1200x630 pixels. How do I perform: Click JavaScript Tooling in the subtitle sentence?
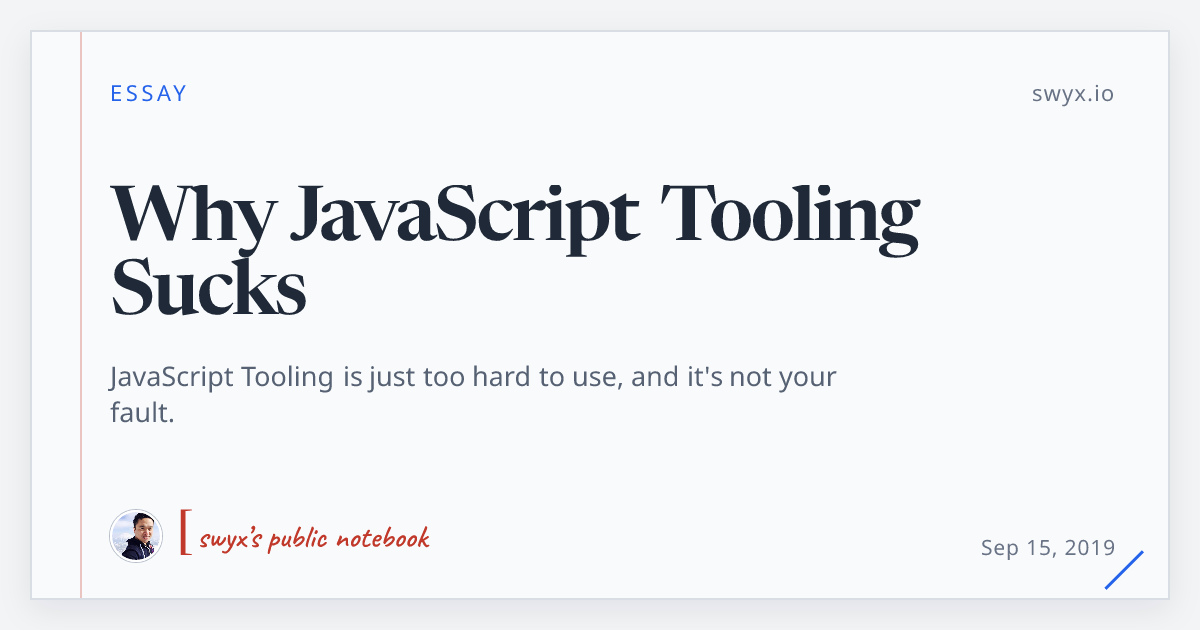click(222, 378)
